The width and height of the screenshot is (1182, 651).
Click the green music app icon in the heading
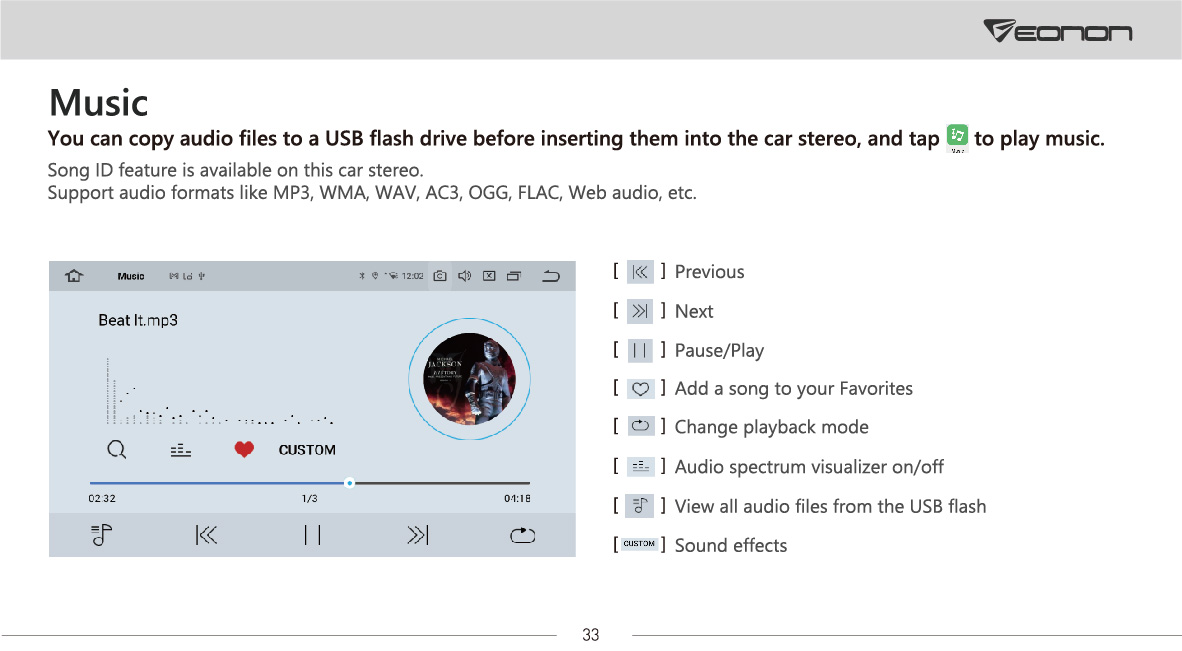click(957, 136)
